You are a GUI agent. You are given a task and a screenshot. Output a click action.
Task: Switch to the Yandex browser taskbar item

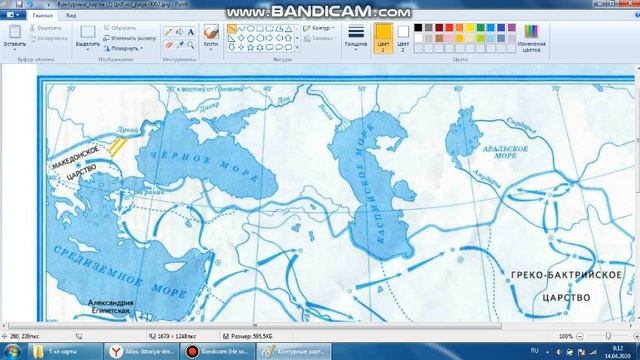click(142, 351)
